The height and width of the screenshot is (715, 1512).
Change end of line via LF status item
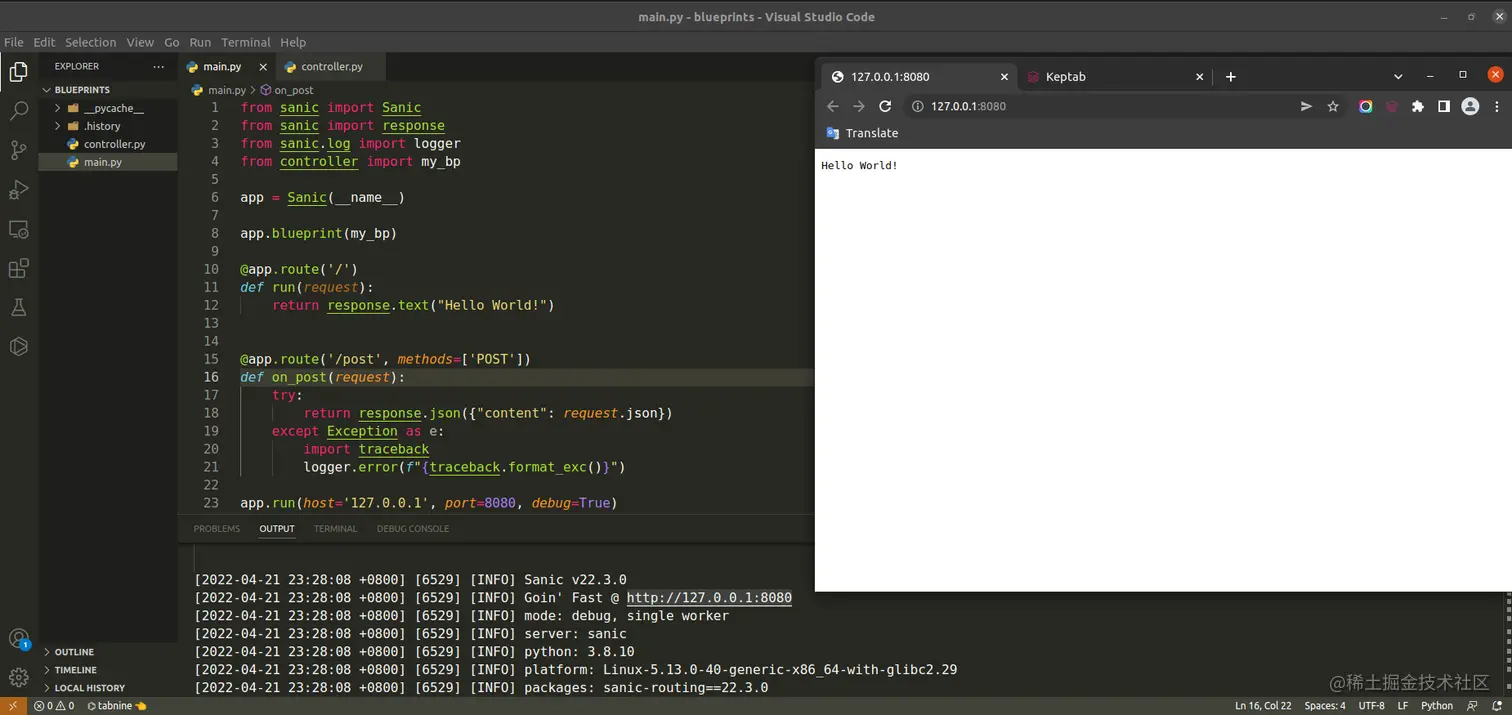(1403, 706)
